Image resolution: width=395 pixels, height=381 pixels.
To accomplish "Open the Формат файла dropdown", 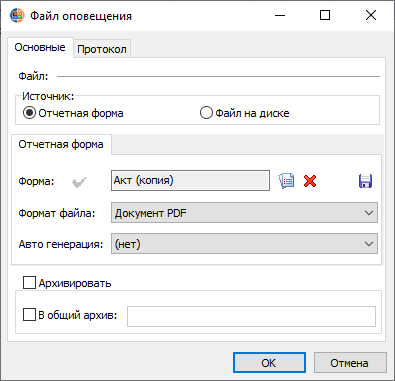I will click(x=244, y=213).
